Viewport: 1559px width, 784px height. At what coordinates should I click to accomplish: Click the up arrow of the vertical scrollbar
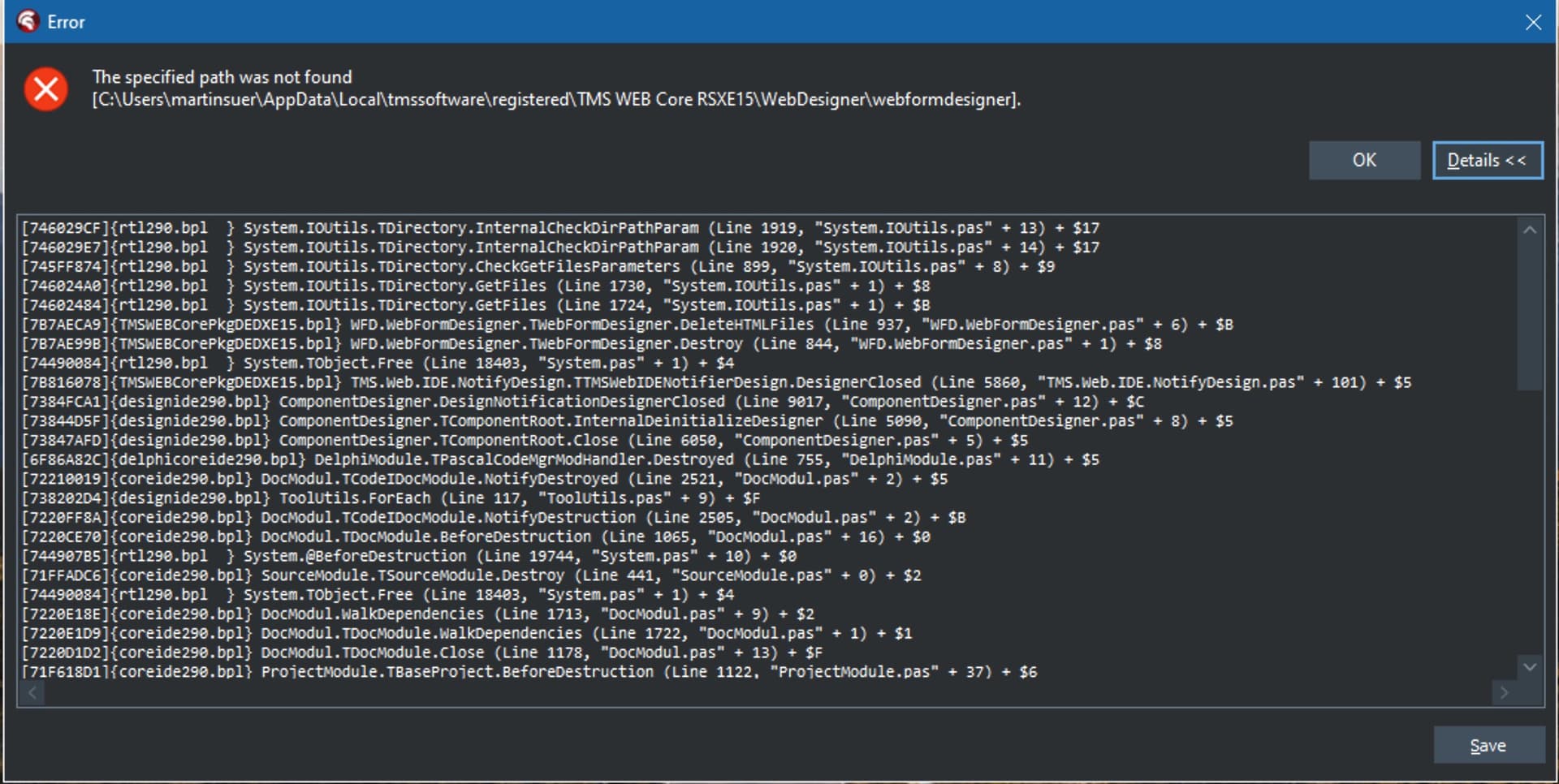[1530, 230]
